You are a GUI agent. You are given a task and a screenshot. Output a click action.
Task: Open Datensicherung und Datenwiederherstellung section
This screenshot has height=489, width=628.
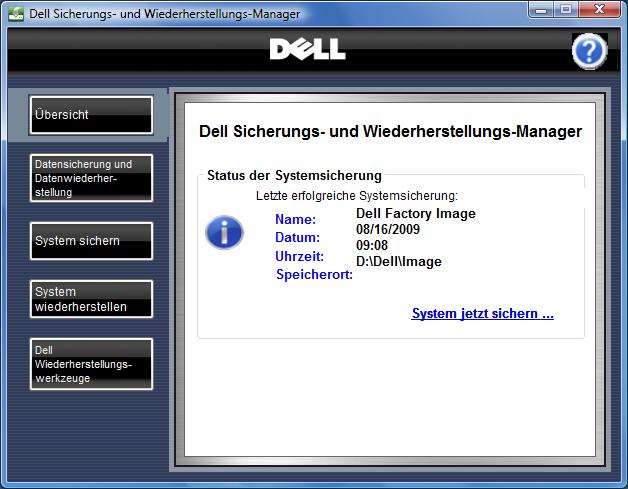coord(91,178)
